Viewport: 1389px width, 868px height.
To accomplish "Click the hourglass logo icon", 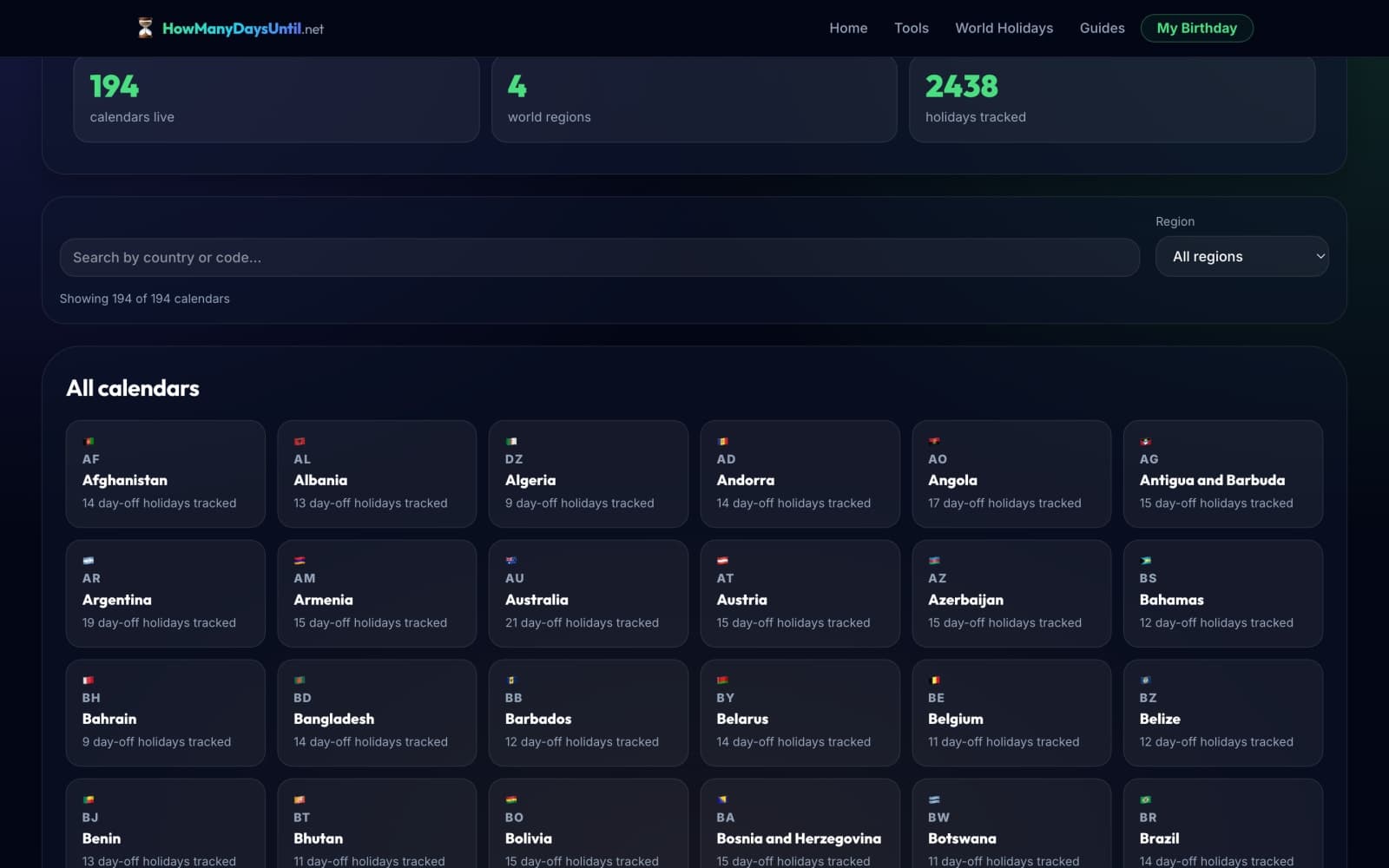I will pyautogui.click(x=145, y=28).
